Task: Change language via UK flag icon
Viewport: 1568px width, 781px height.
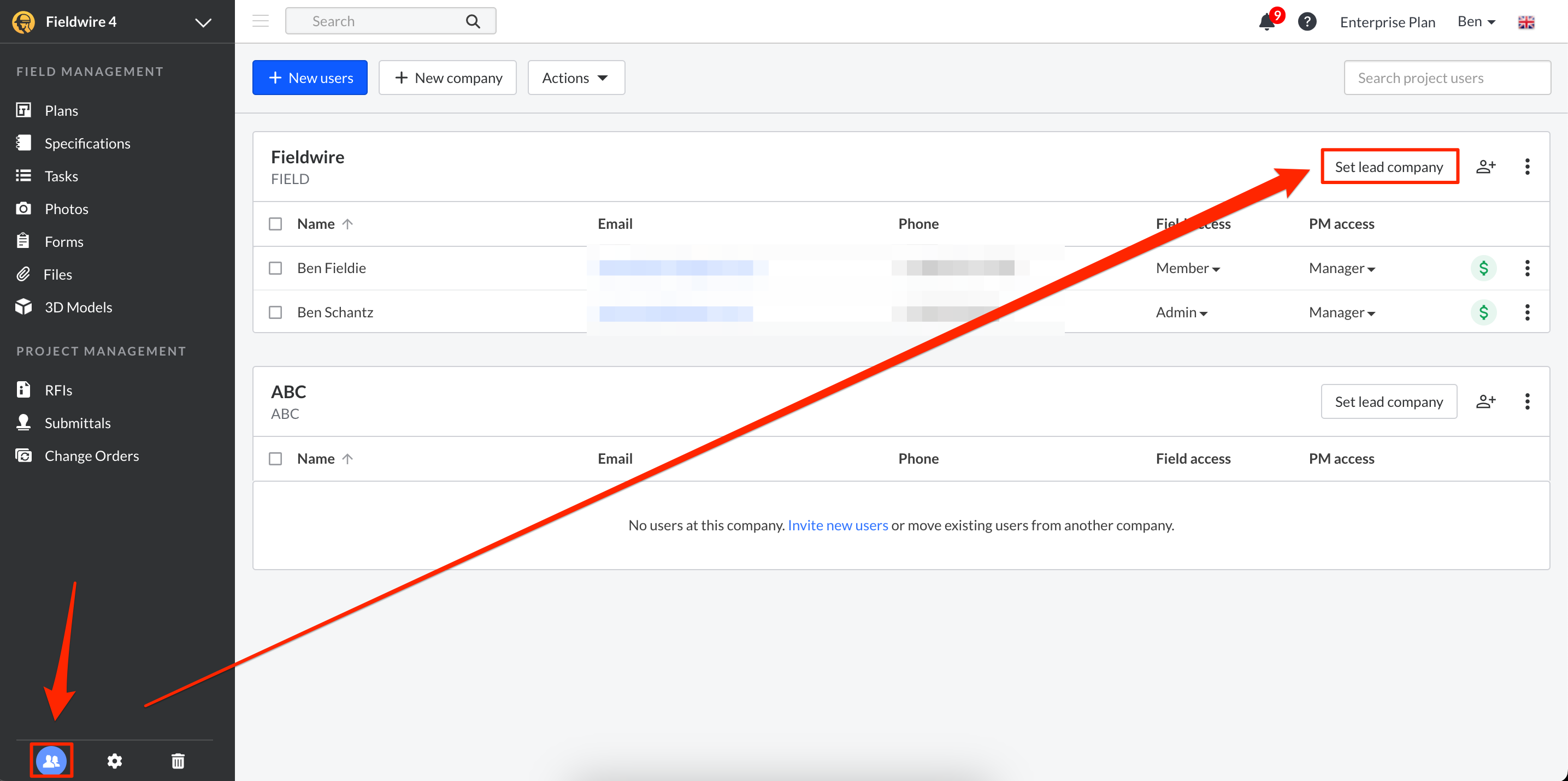Action: pyautogui.click(x=1526, y=22)
